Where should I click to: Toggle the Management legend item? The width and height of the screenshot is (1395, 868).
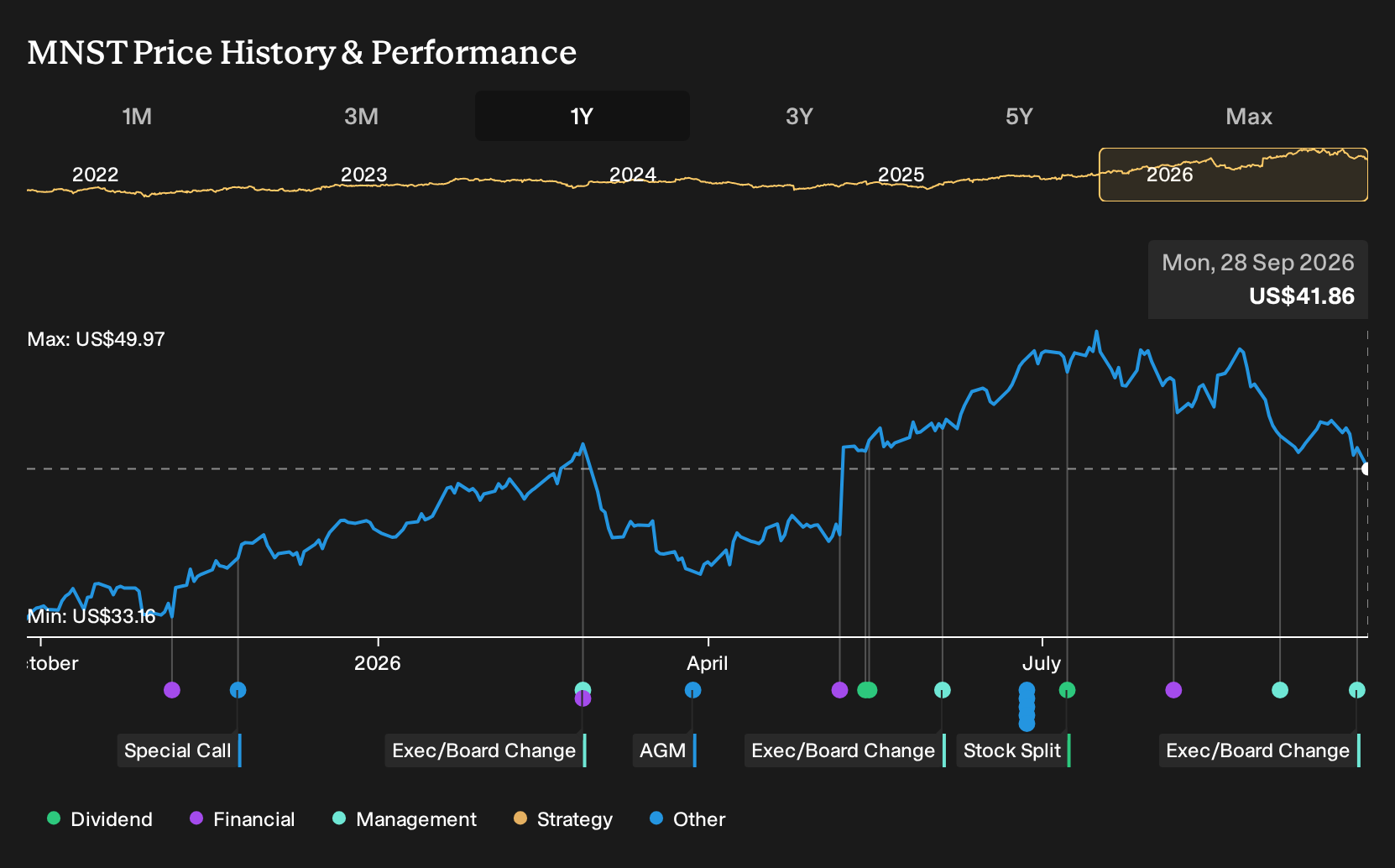[405, 819]
